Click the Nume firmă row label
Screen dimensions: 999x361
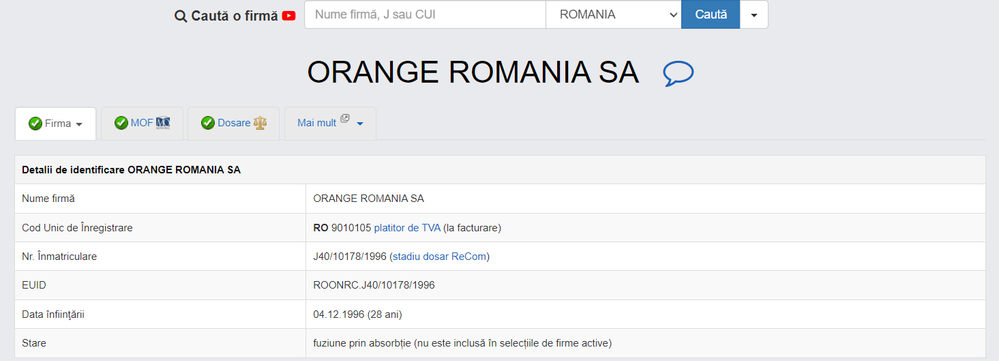pyautogui.click(x=48, y=199)
